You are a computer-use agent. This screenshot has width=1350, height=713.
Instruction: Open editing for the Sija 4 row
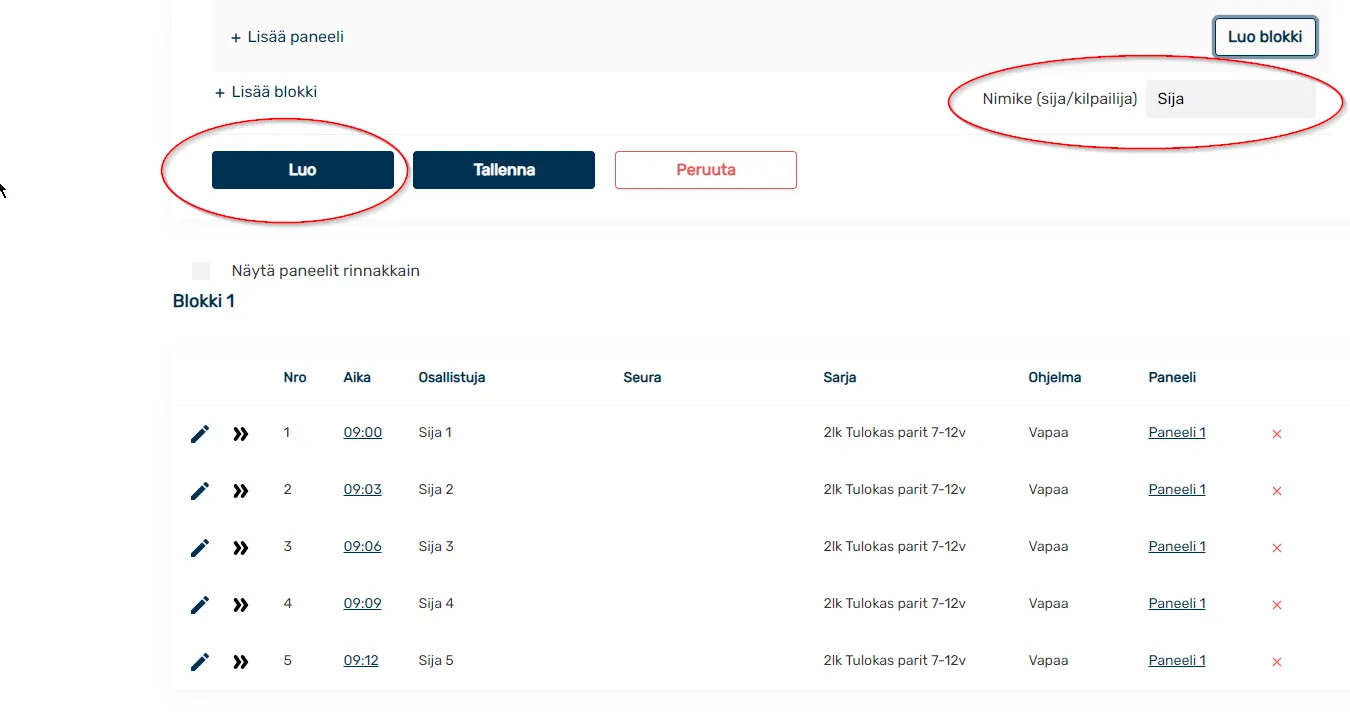pos(200,605)
